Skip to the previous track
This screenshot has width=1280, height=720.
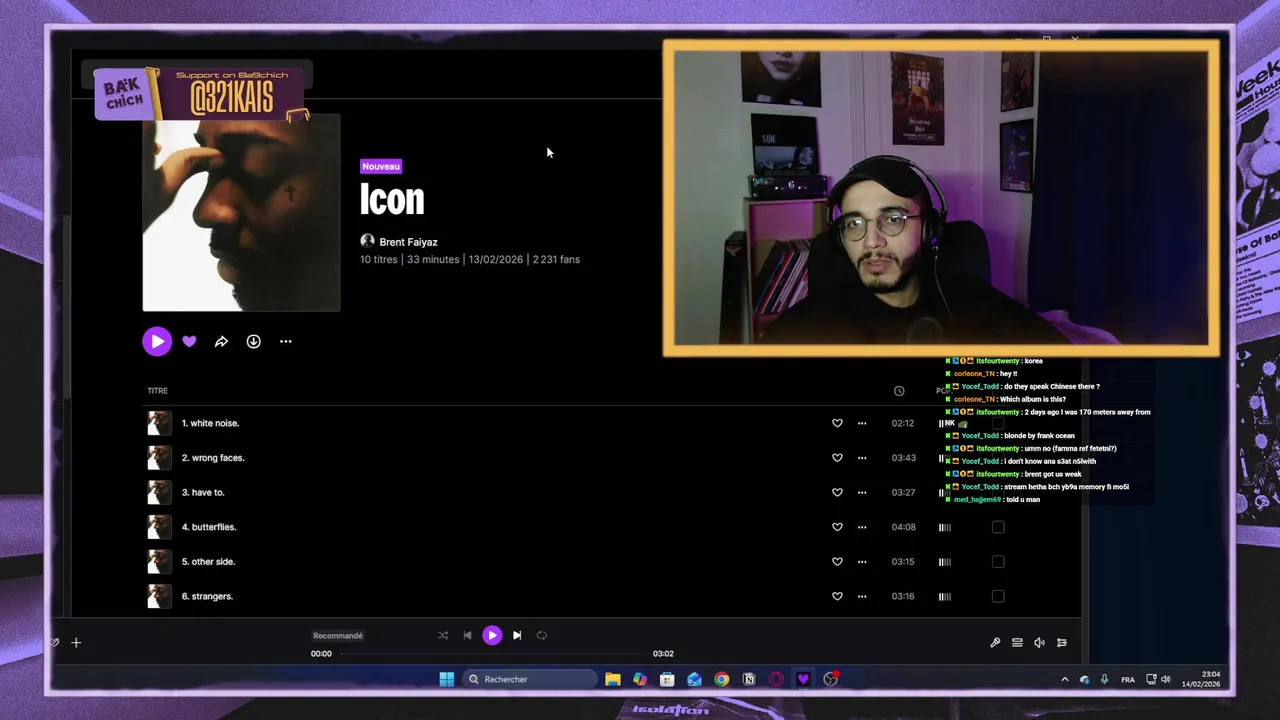coord(467,635)
